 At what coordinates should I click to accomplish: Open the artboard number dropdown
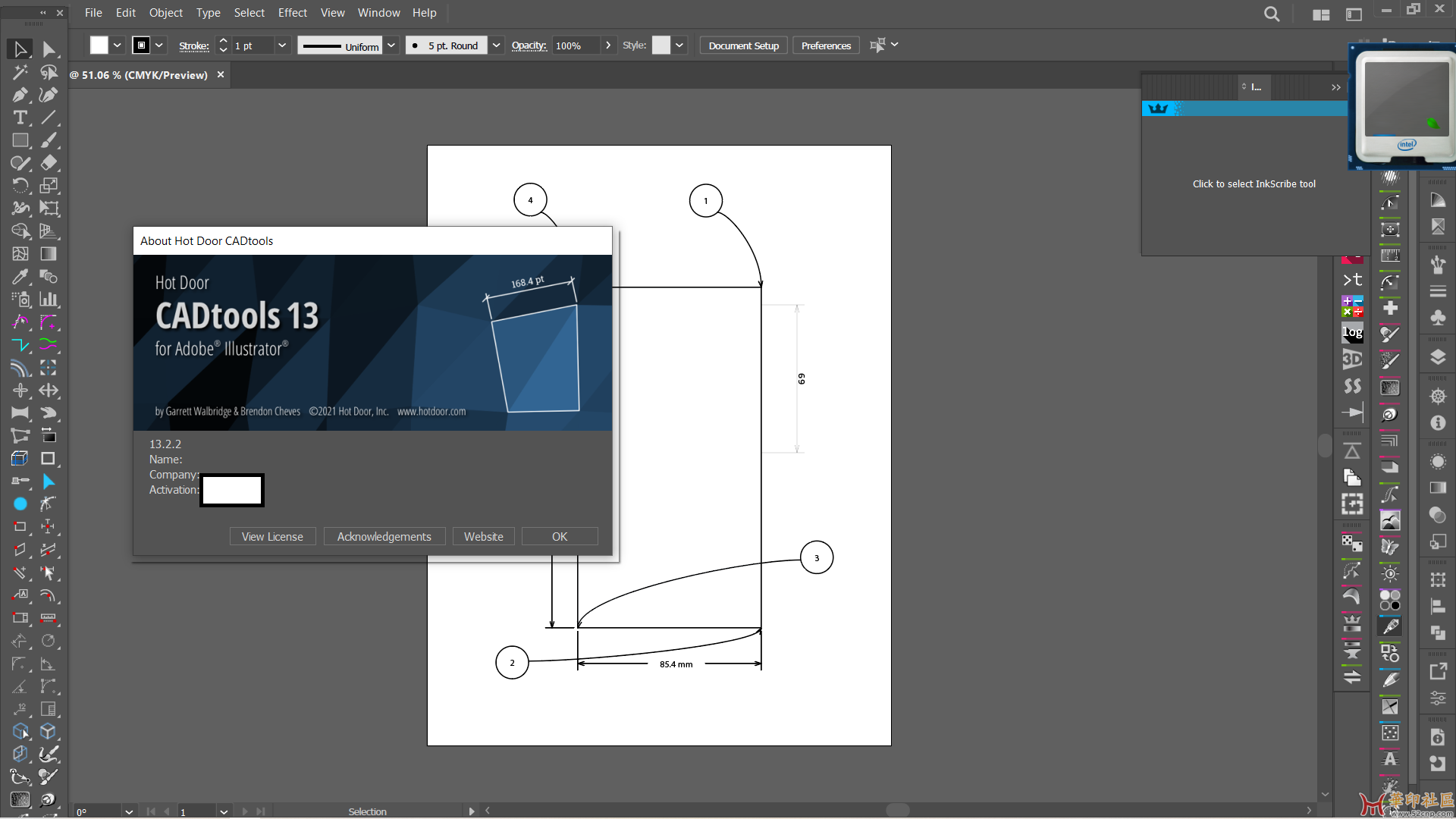pos(224,811)
